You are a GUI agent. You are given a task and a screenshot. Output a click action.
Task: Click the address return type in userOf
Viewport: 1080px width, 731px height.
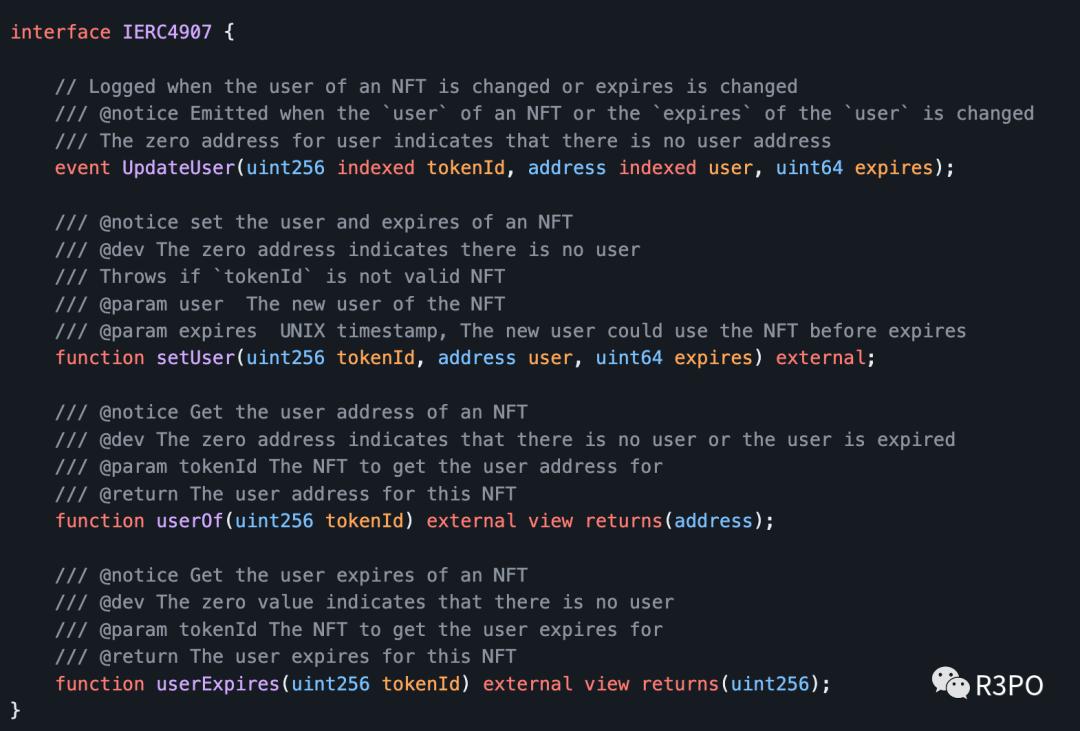[713, 521]
